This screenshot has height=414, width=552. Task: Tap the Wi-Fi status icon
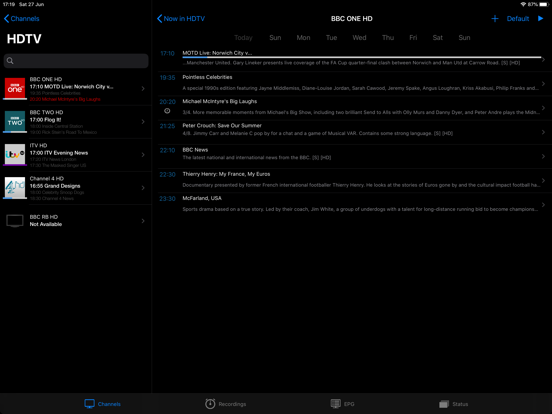[x=523, y=4]
